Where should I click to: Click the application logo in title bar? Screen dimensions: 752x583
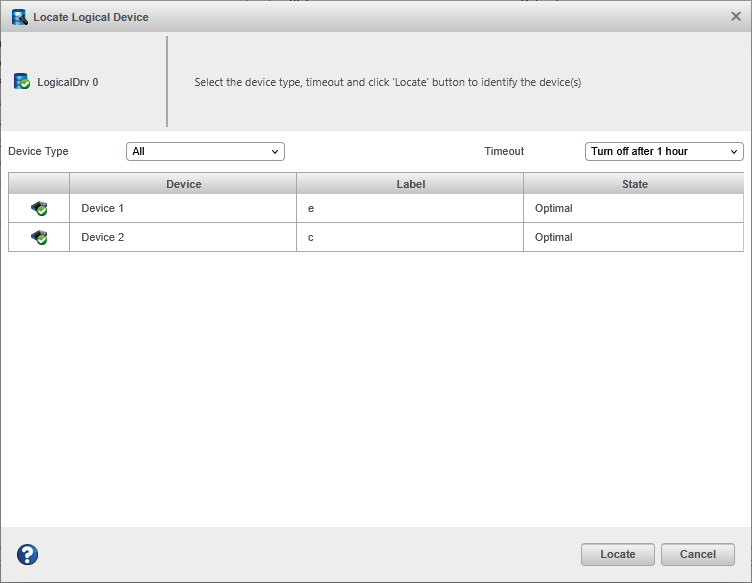click(x=19, y=17)
